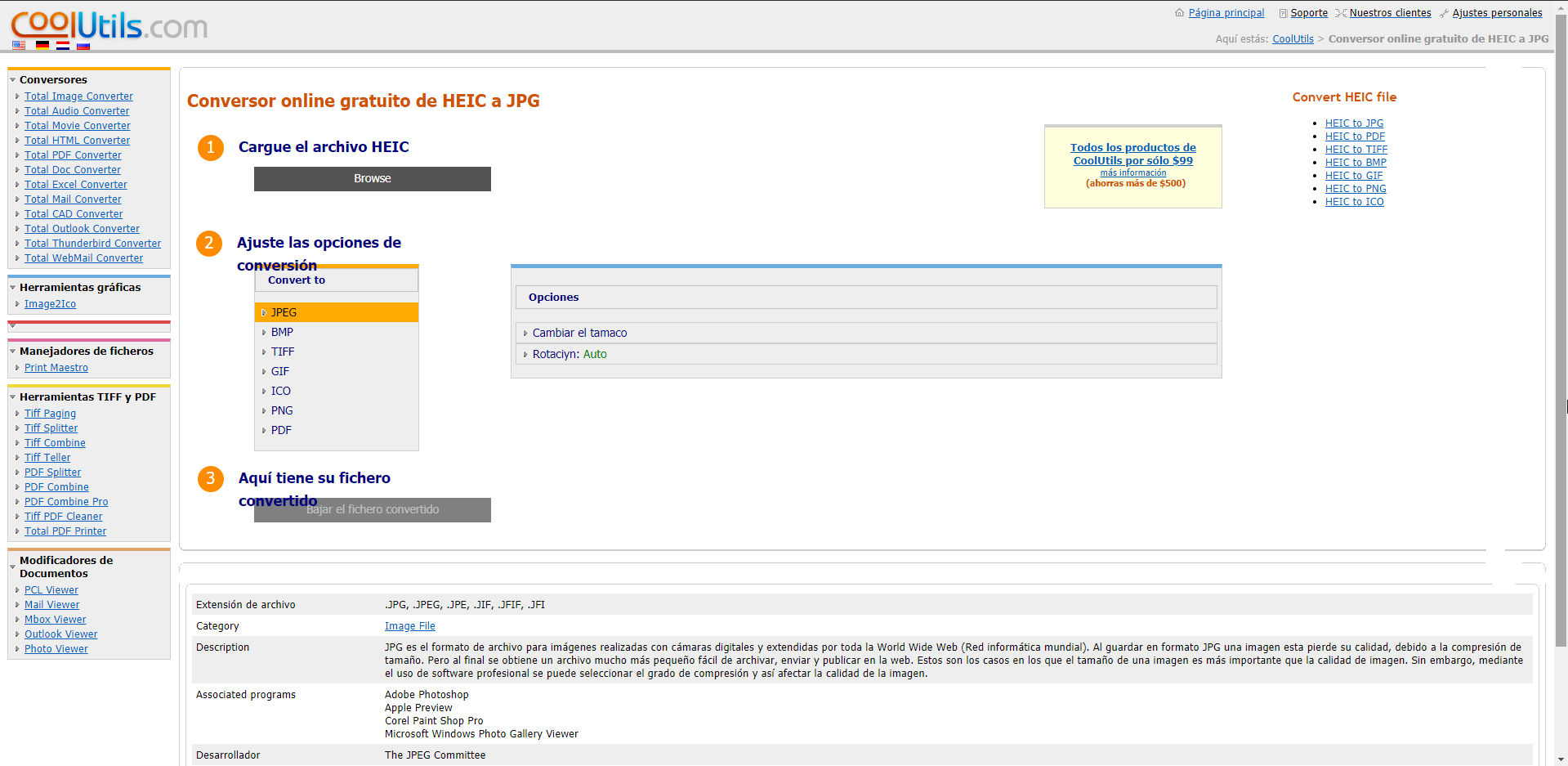Viewport: 1568px width, 766px height.
Task: Switch language via the Dutch flag
Action: point(63,46)
